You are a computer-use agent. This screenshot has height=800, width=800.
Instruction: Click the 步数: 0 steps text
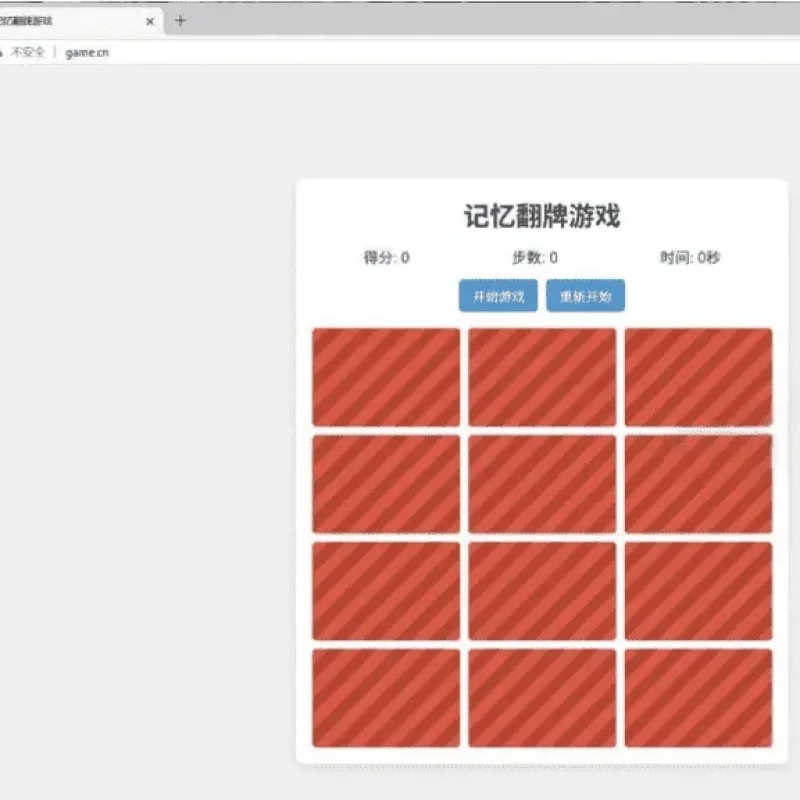(x=535, y=258)
